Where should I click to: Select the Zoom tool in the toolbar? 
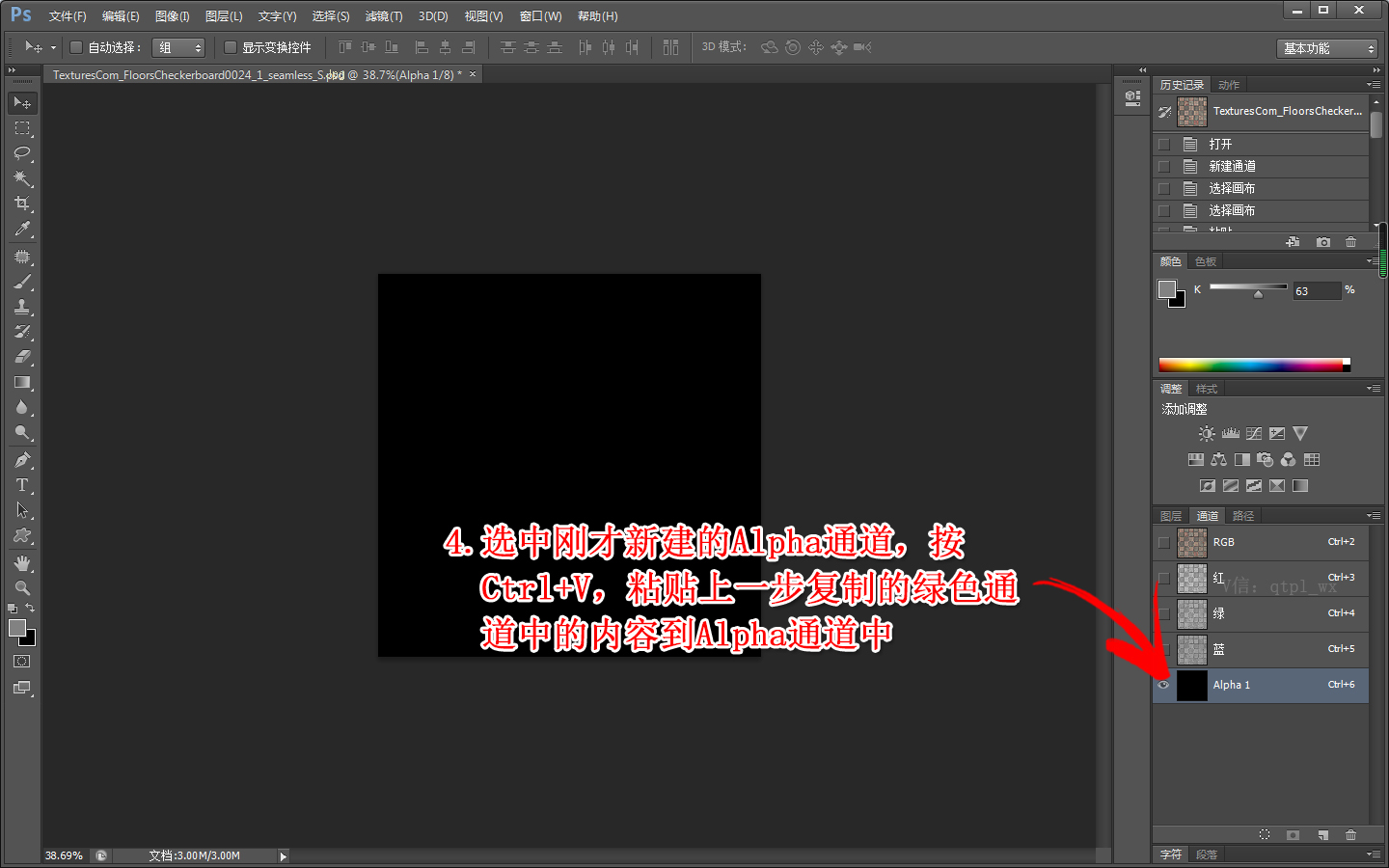[22, 586]
